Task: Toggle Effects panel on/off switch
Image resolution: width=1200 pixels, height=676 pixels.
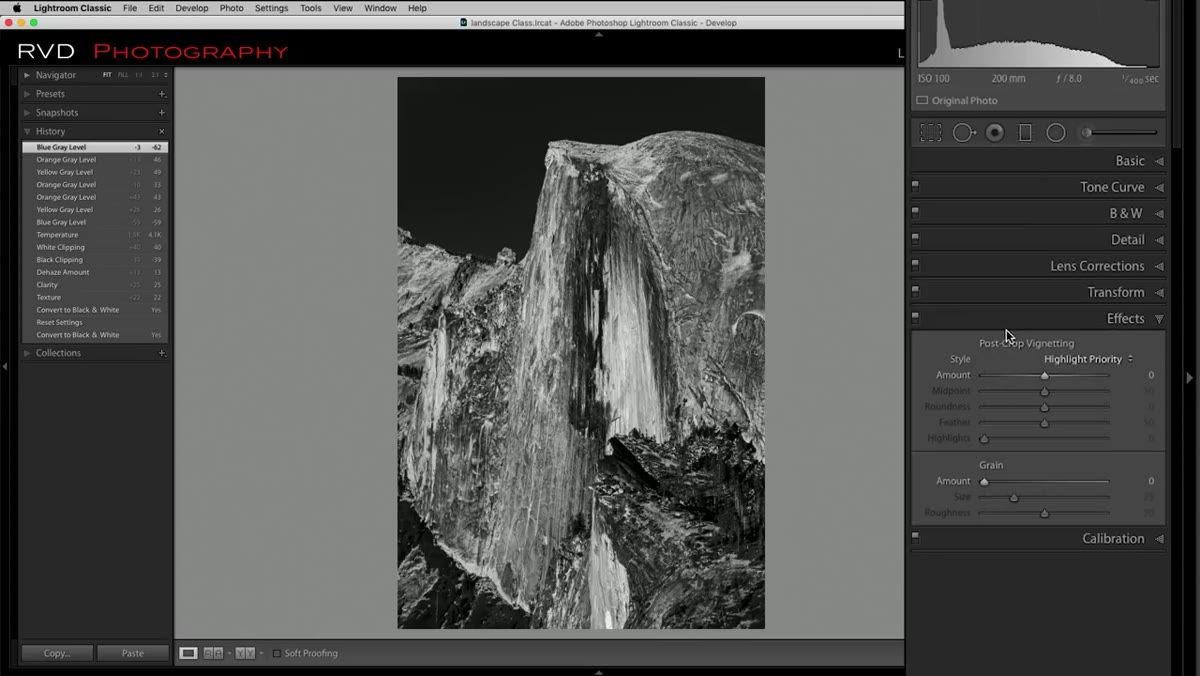Action: point(915,316)
